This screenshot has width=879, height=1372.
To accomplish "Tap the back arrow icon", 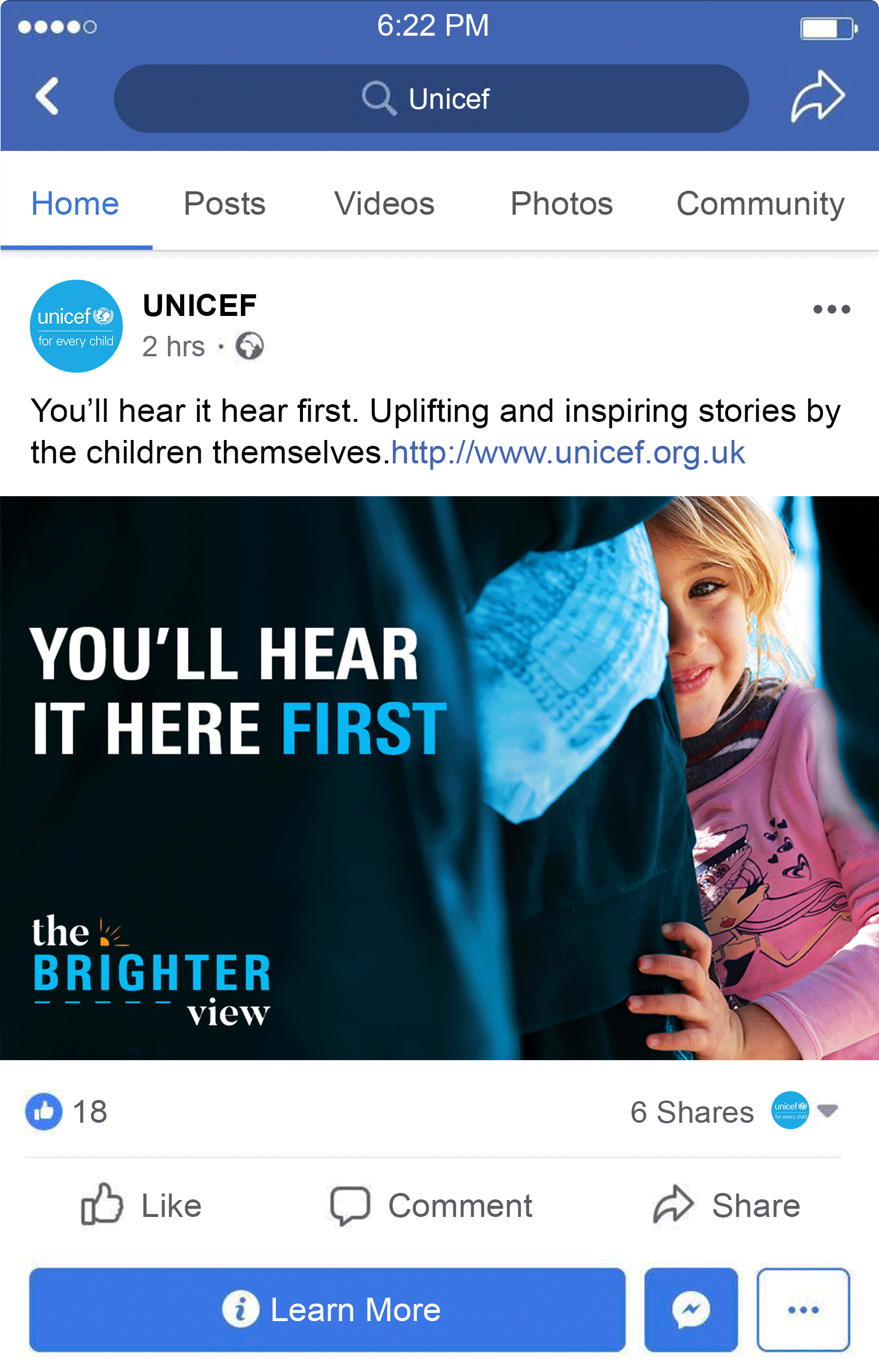I will pos(47,96).
